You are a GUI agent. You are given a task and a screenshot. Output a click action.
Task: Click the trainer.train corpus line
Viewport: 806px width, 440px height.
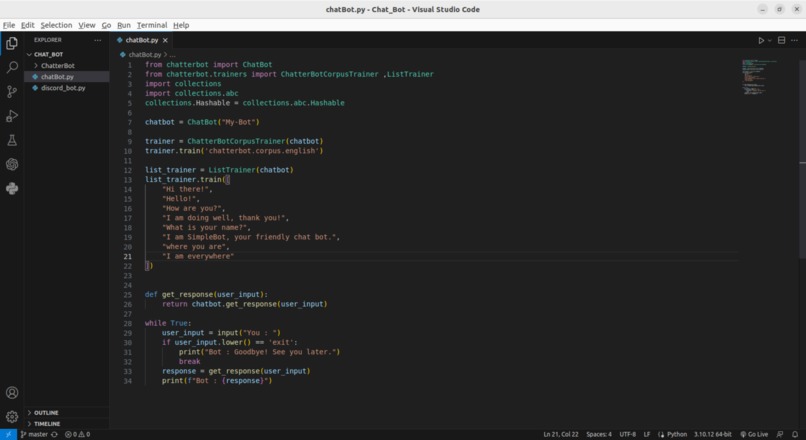click(x=234, y=151)
